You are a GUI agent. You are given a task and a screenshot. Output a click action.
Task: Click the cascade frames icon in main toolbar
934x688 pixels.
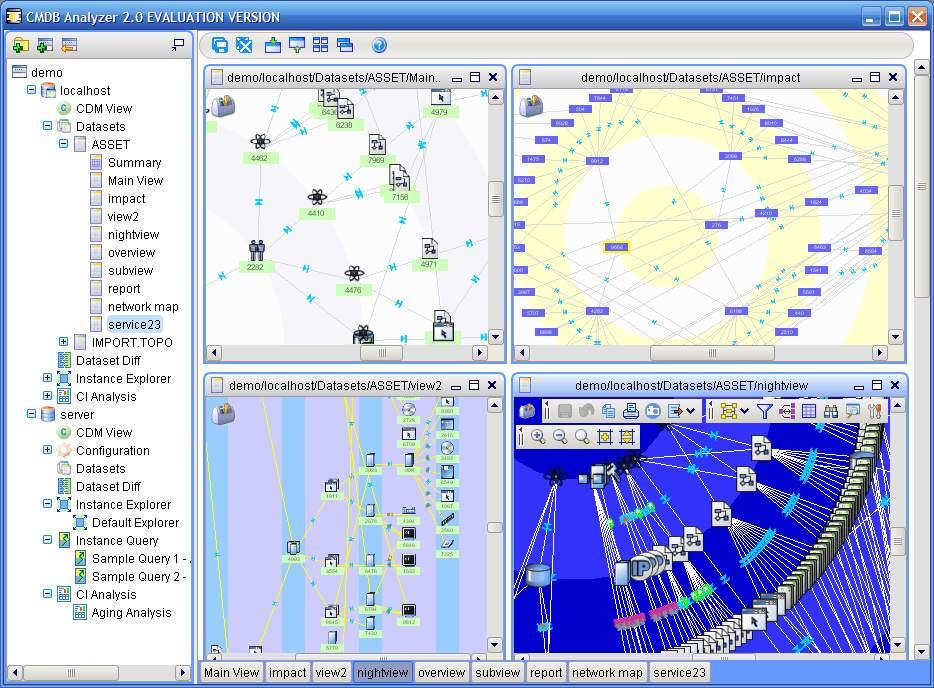pos(220,45)
